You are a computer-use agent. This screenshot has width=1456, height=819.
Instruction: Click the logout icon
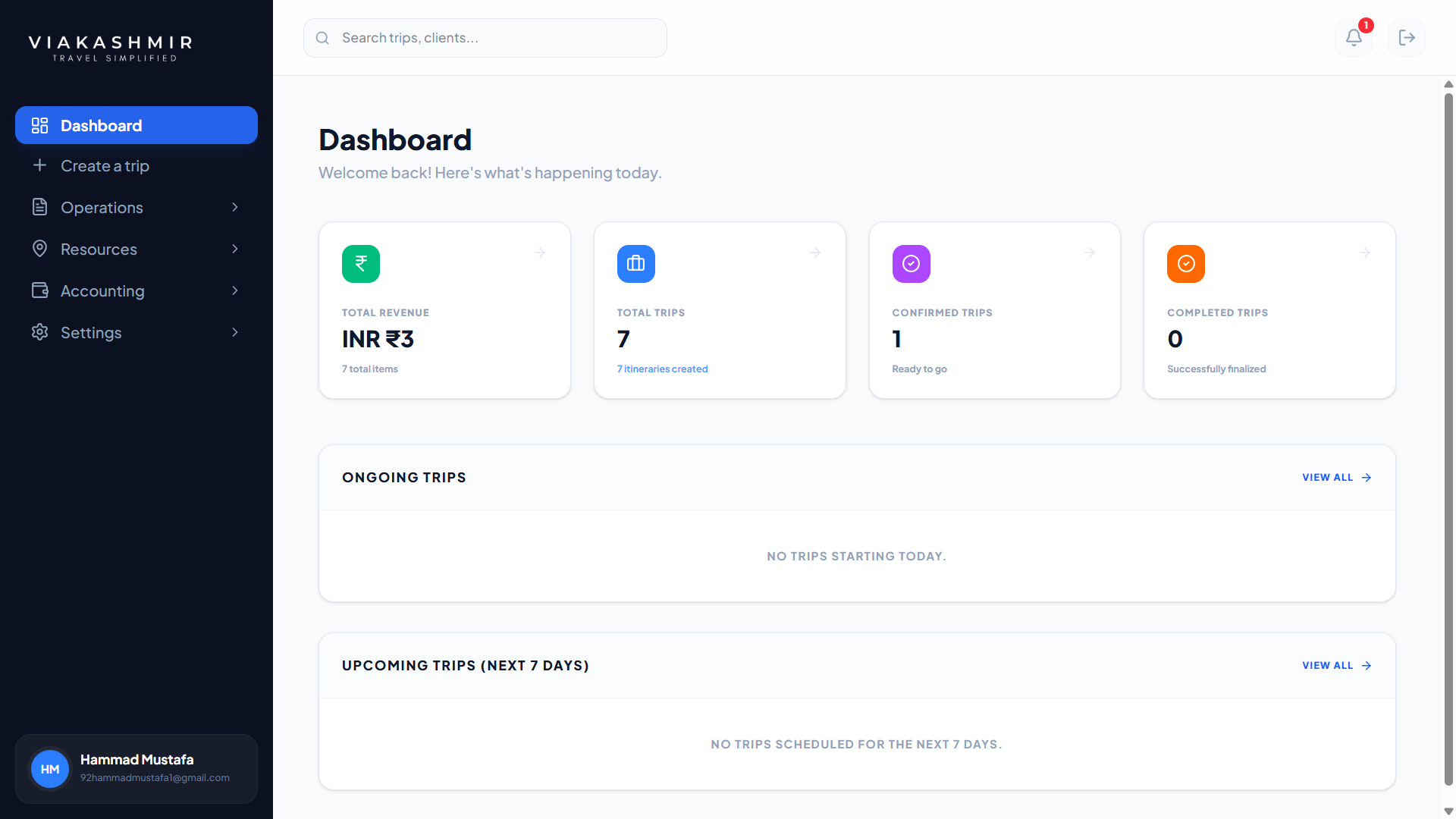point(1407,38)
